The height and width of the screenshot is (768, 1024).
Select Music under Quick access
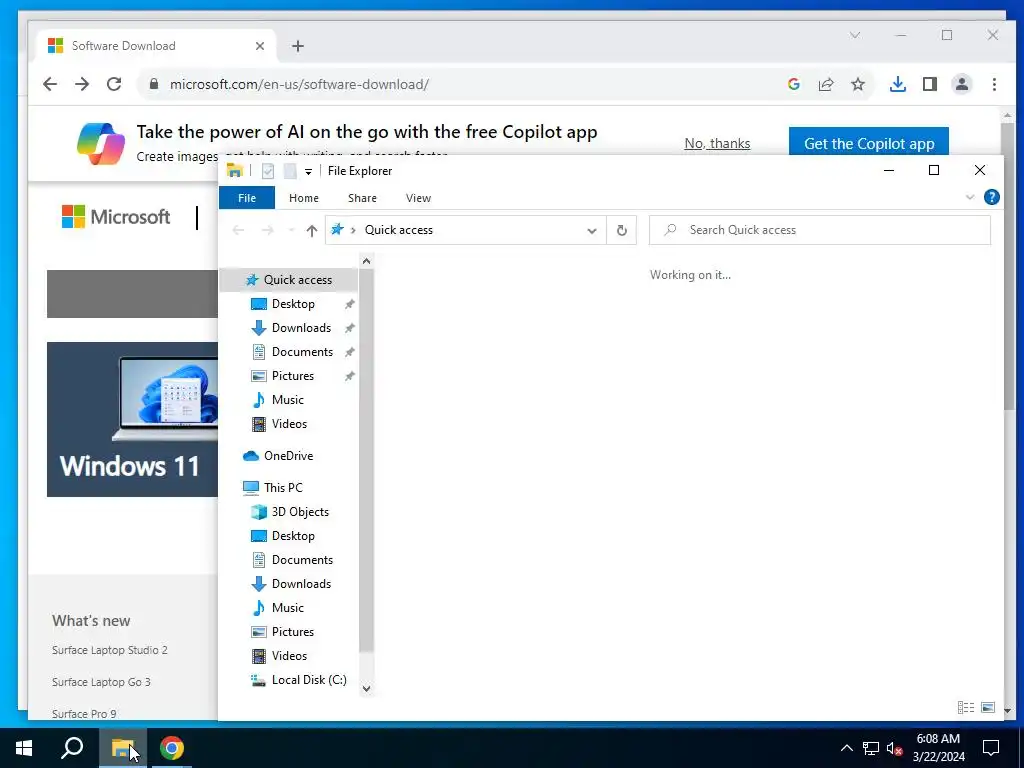287,400
